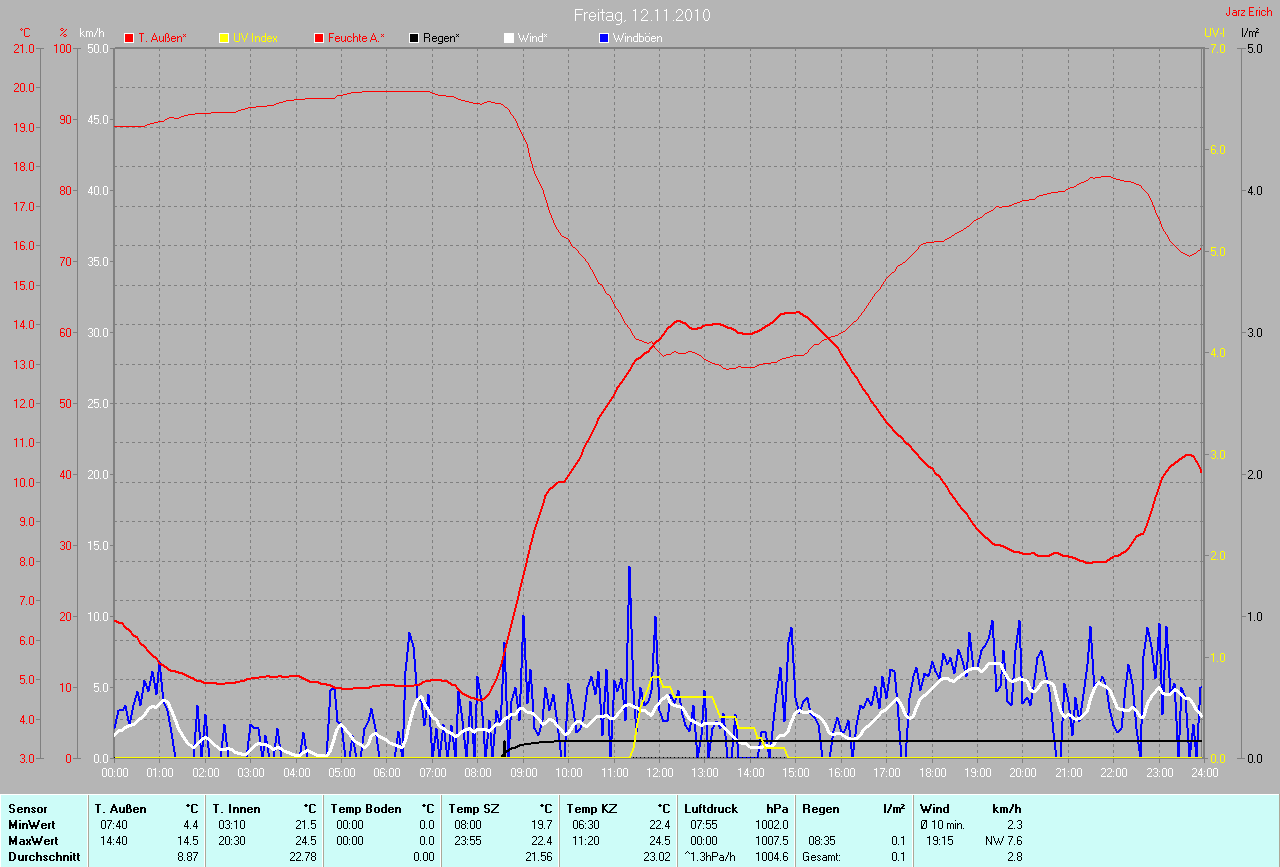Click the black Regen legend swatch

[414, 38]
